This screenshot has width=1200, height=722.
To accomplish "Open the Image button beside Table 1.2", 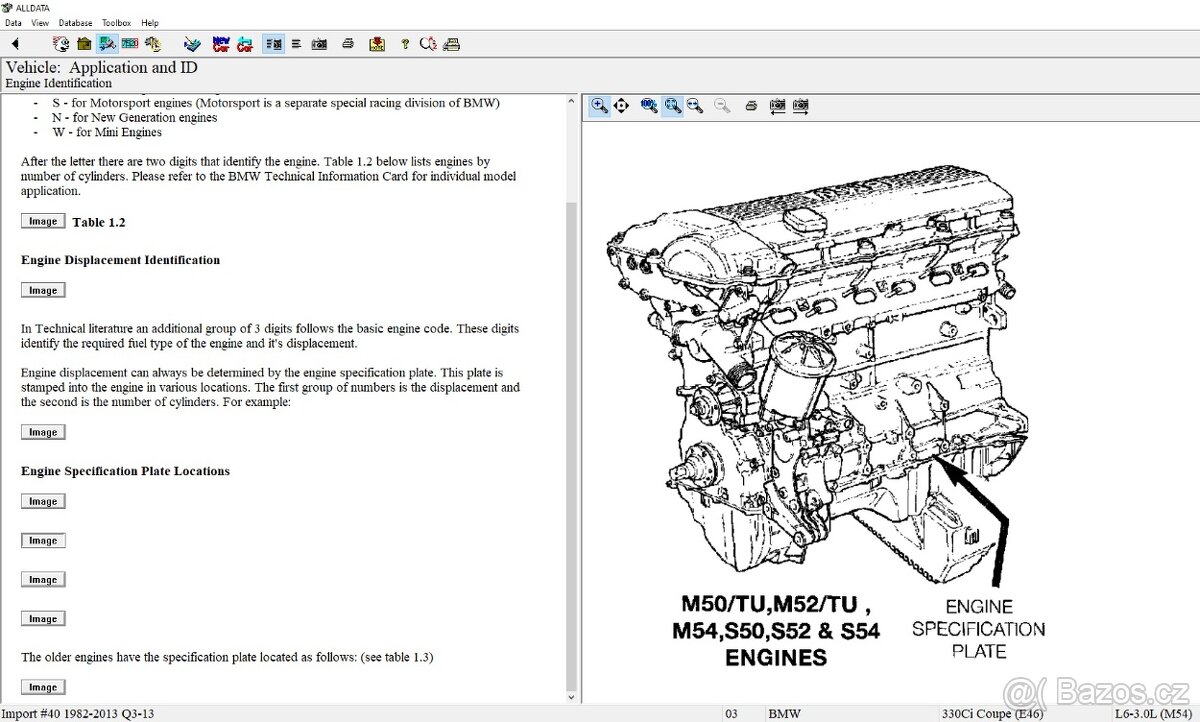I will pyautogui.click(x=43, y=221).
